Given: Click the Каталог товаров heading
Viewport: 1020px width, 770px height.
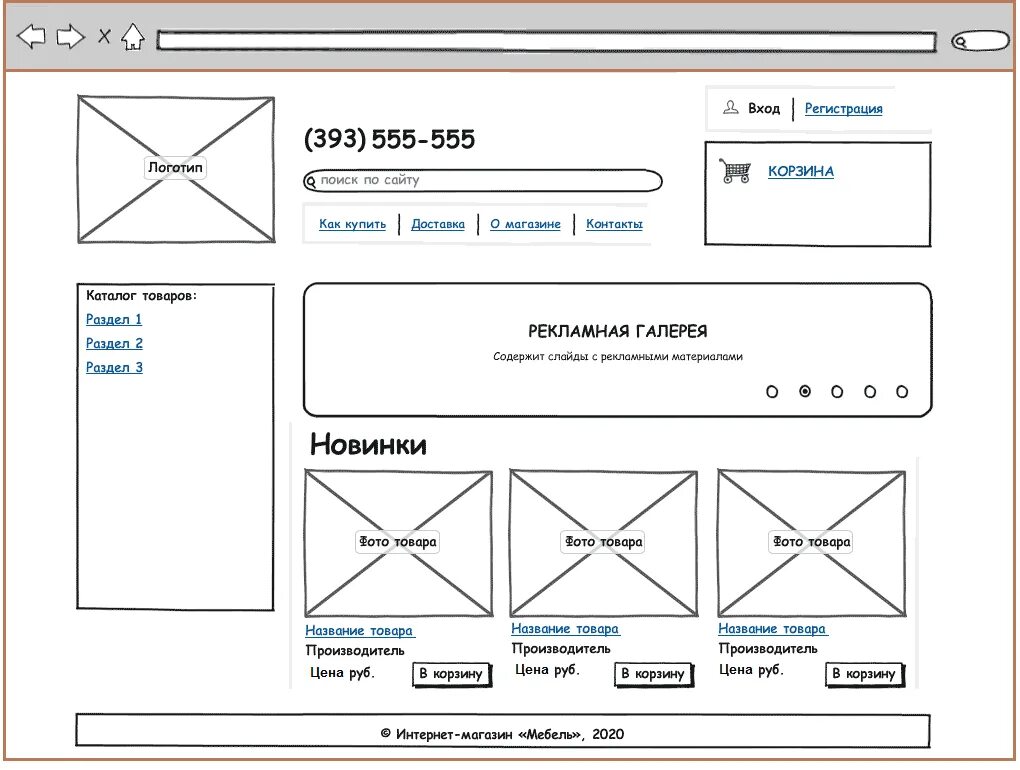Looking at the screenshot, I should click(141, 296).
